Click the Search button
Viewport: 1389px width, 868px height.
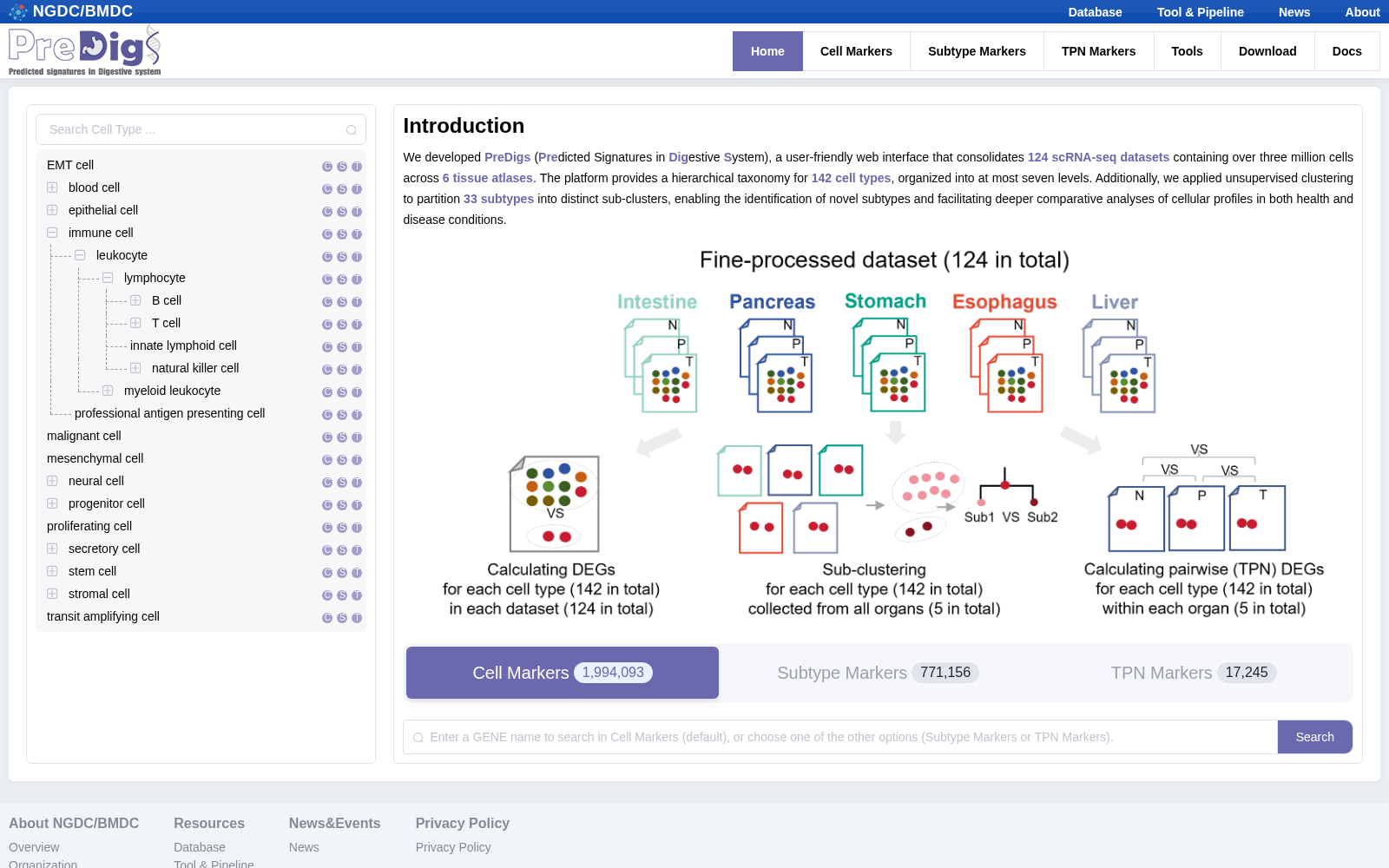click(x=1314, y=737)
